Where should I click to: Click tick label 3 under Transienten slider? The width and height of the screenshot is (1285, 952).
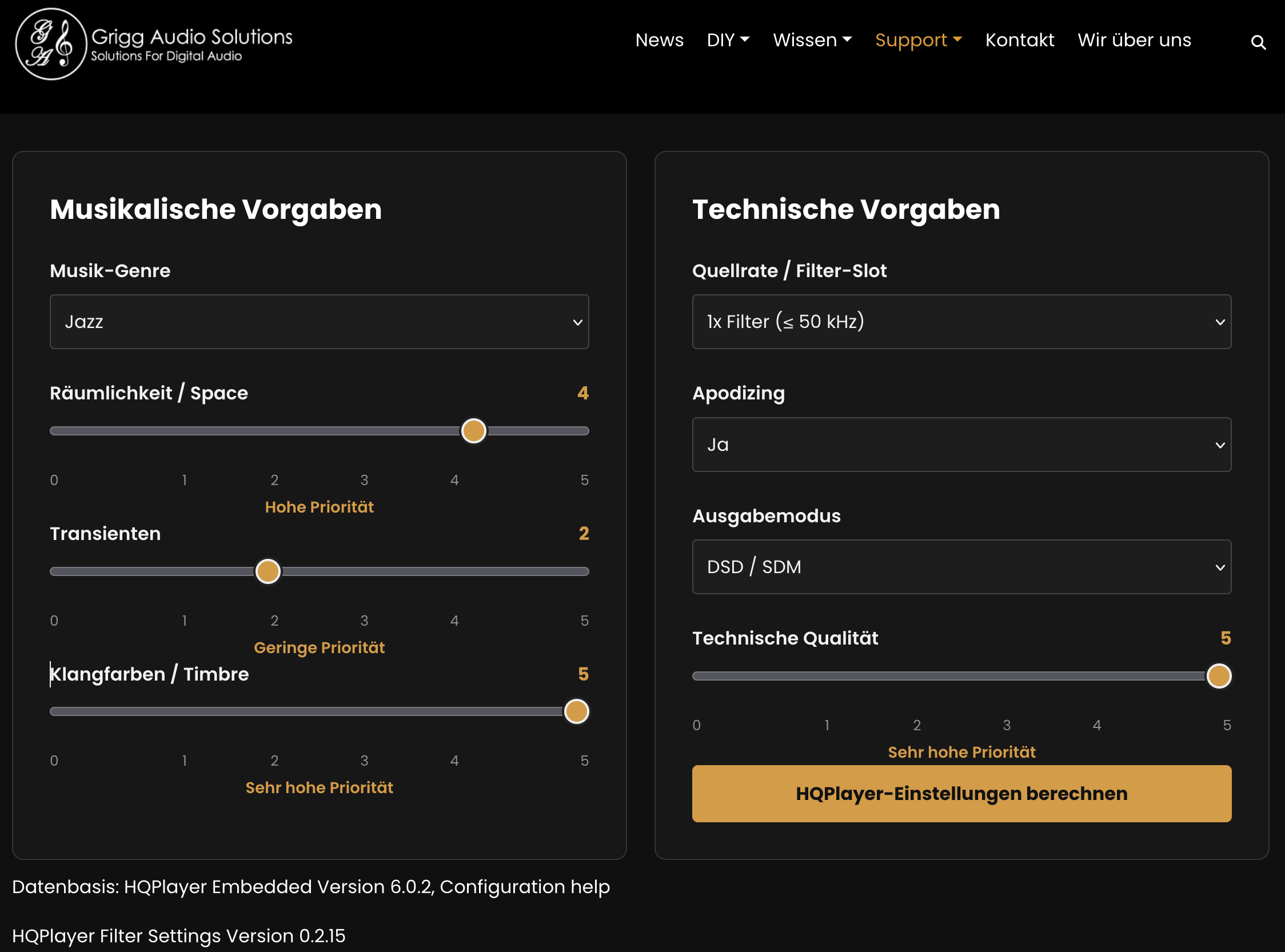click(364, 621)
